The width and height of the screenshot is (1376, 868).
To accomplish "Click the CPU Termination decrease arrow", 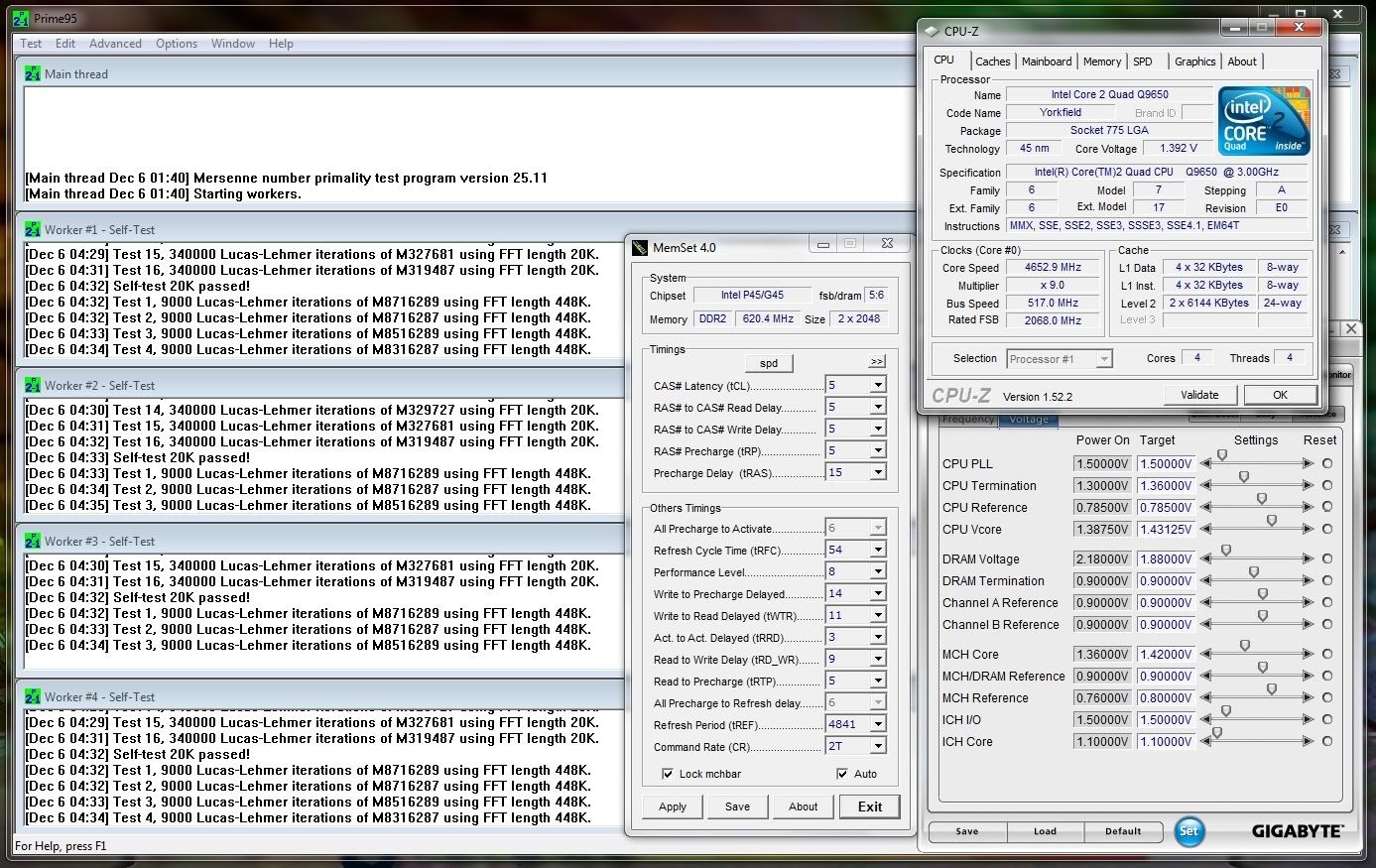I will pyautogui.click(x=1205, y=485).
